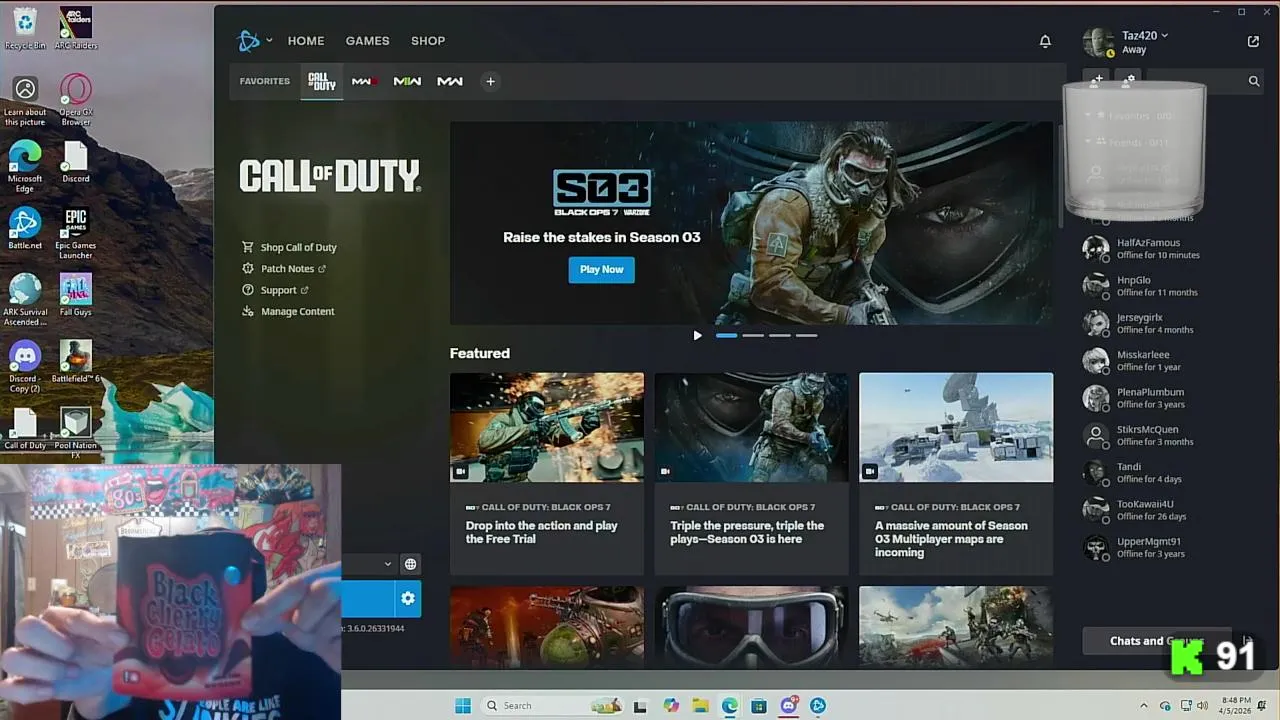Open the Support link

click(275, 290)
